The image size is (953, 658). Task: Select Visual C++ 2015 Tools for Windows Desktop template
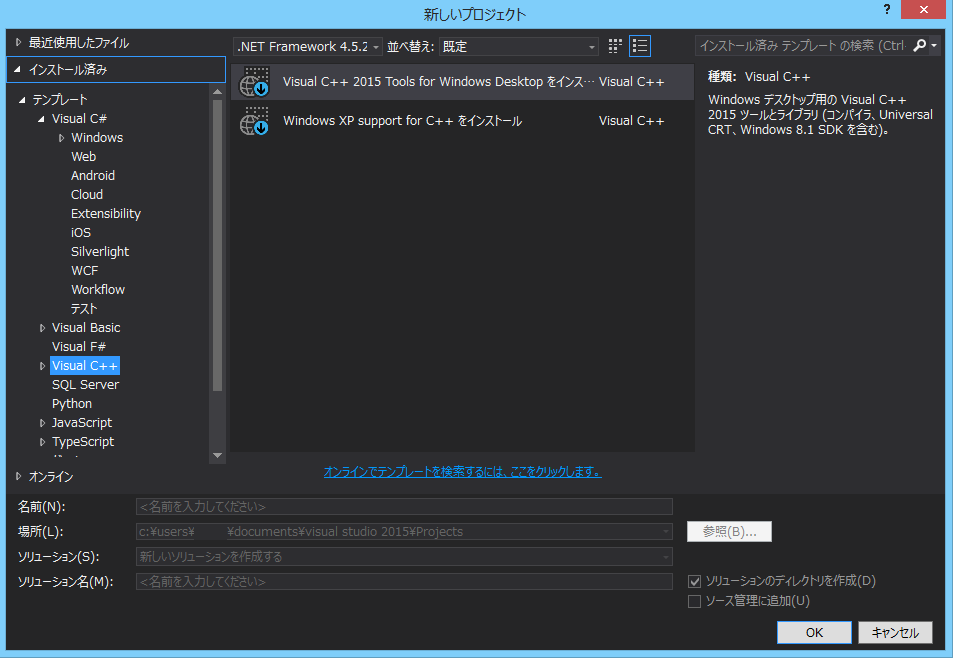[x=462, y=82]
